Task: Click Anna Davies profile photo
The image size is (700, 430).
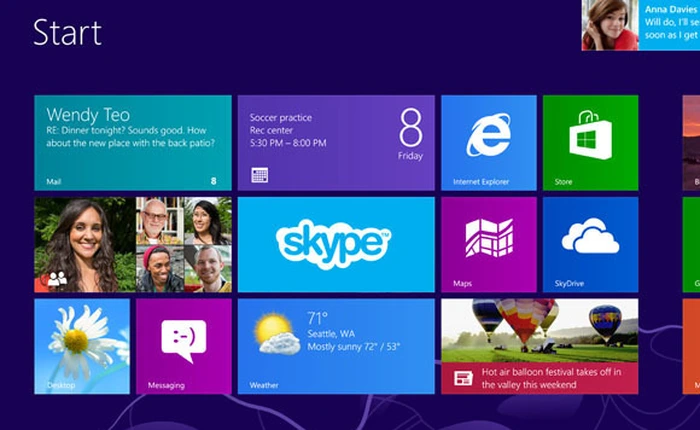Action: 610,25
